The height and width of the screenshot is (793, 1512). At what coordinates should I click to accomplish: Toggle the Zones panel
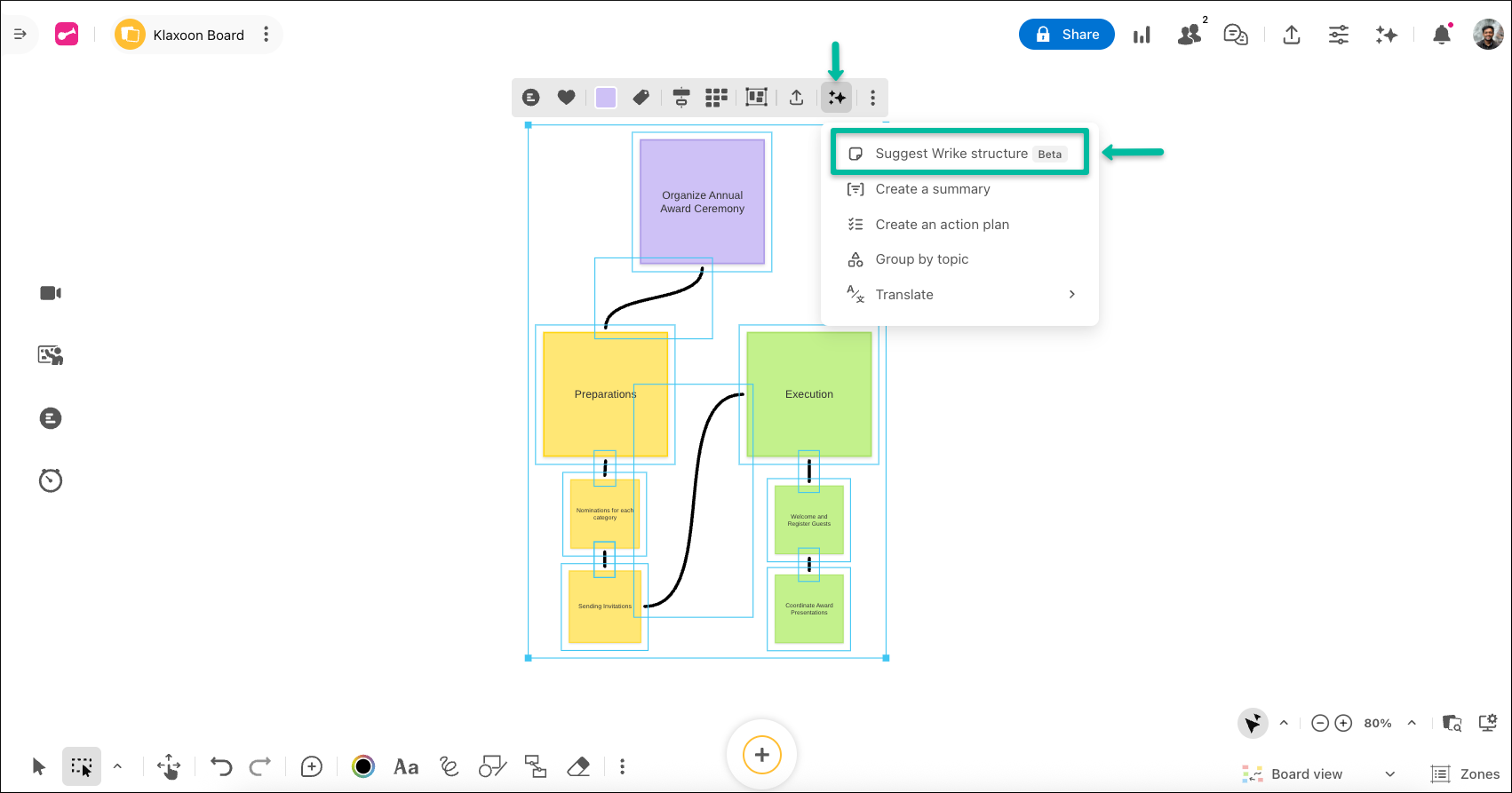point(1465,773)
